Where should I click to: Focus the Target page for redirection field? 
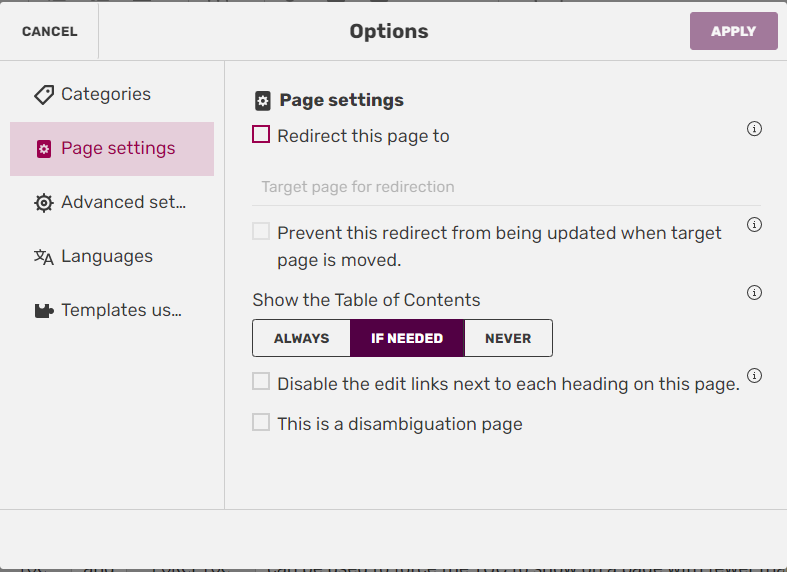click(x=505, y=187)
